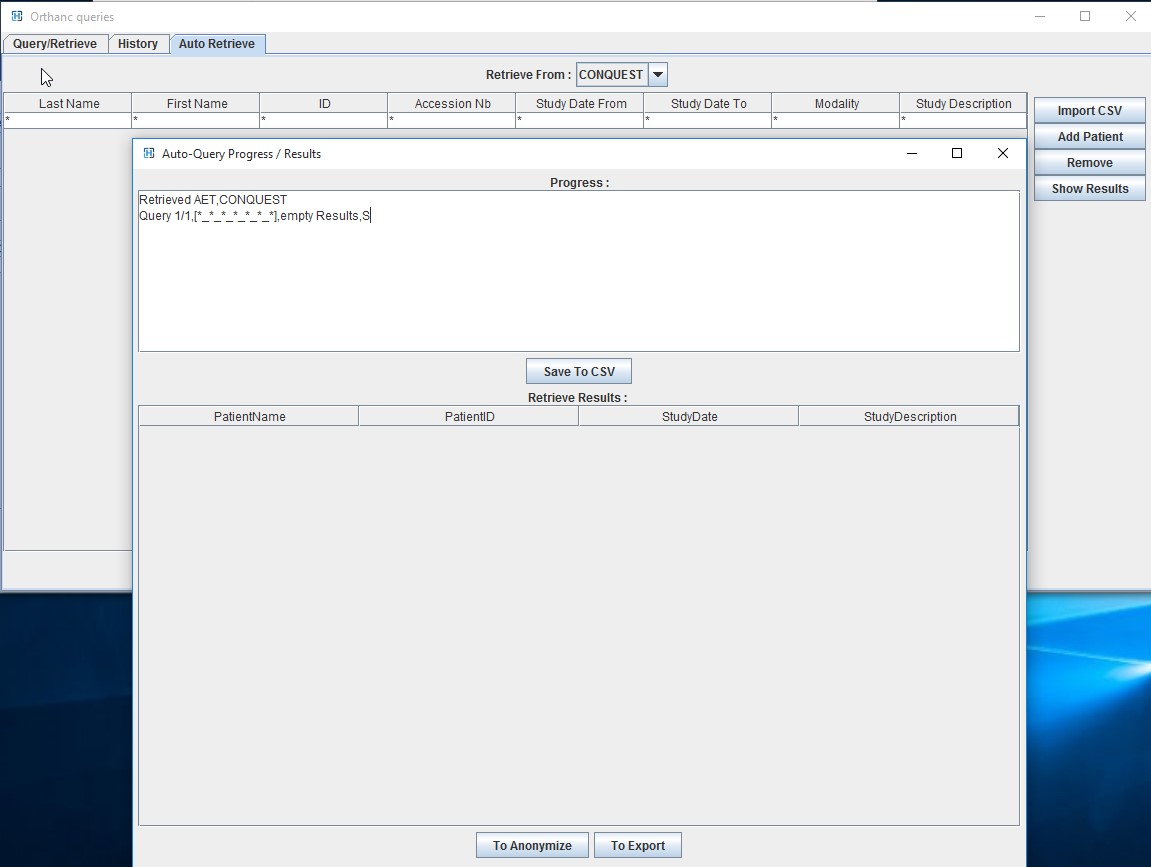Click the Import CSV button

pyautogui.click(x=1089, y=110)
